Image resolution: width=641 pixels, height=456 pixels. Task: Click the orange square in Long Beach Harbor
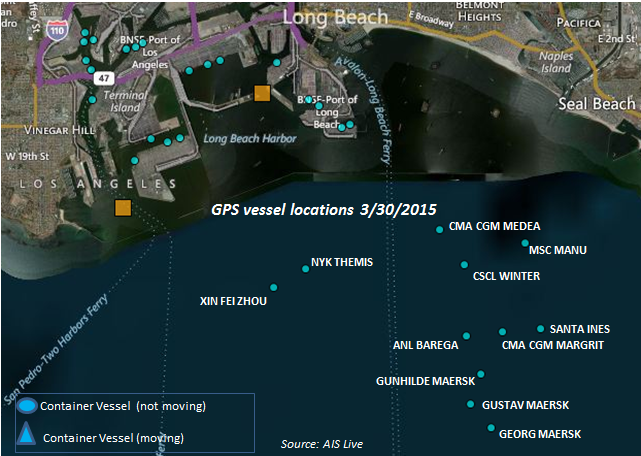pyautogui.click(x=262, y=93)
